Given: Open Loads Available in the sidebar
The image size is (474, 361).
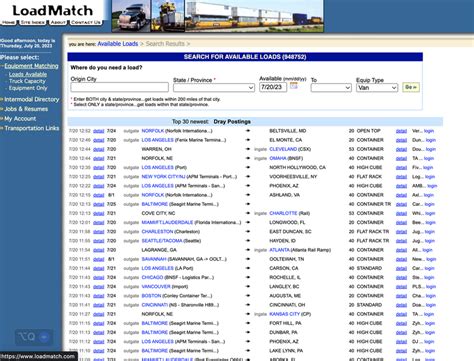Looking at the screenshot, I should tap(28, 74).
